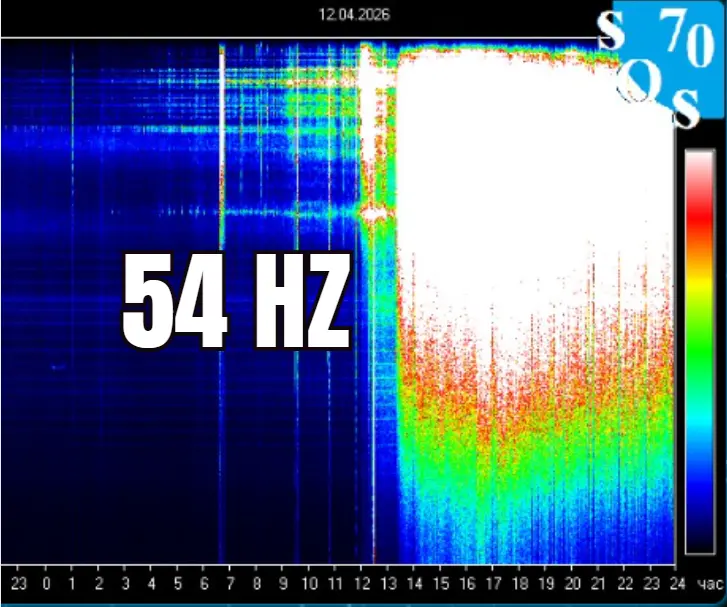Select hour 24 on the time axis

coord(677,583)
